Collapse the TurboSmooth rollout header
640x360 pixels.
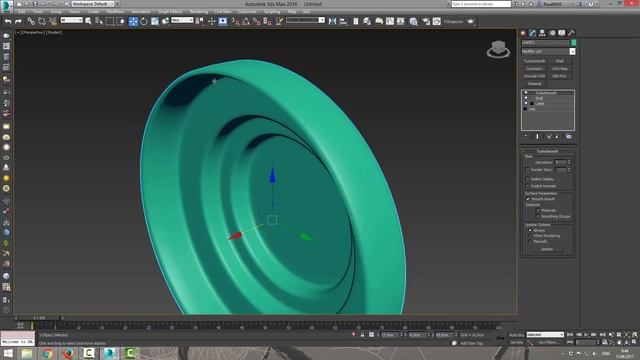(x=548, y=151)
